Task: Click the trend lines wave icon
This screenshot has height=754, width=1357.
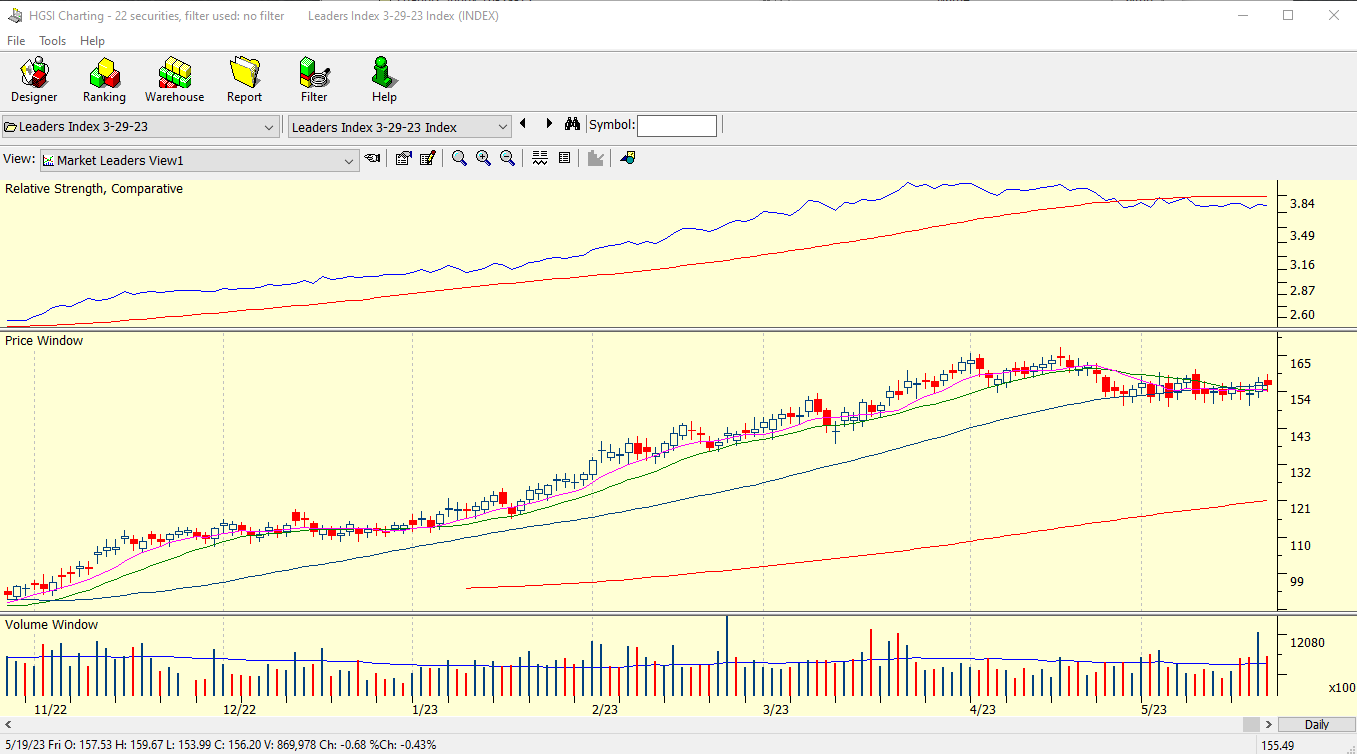Action: 540,158
